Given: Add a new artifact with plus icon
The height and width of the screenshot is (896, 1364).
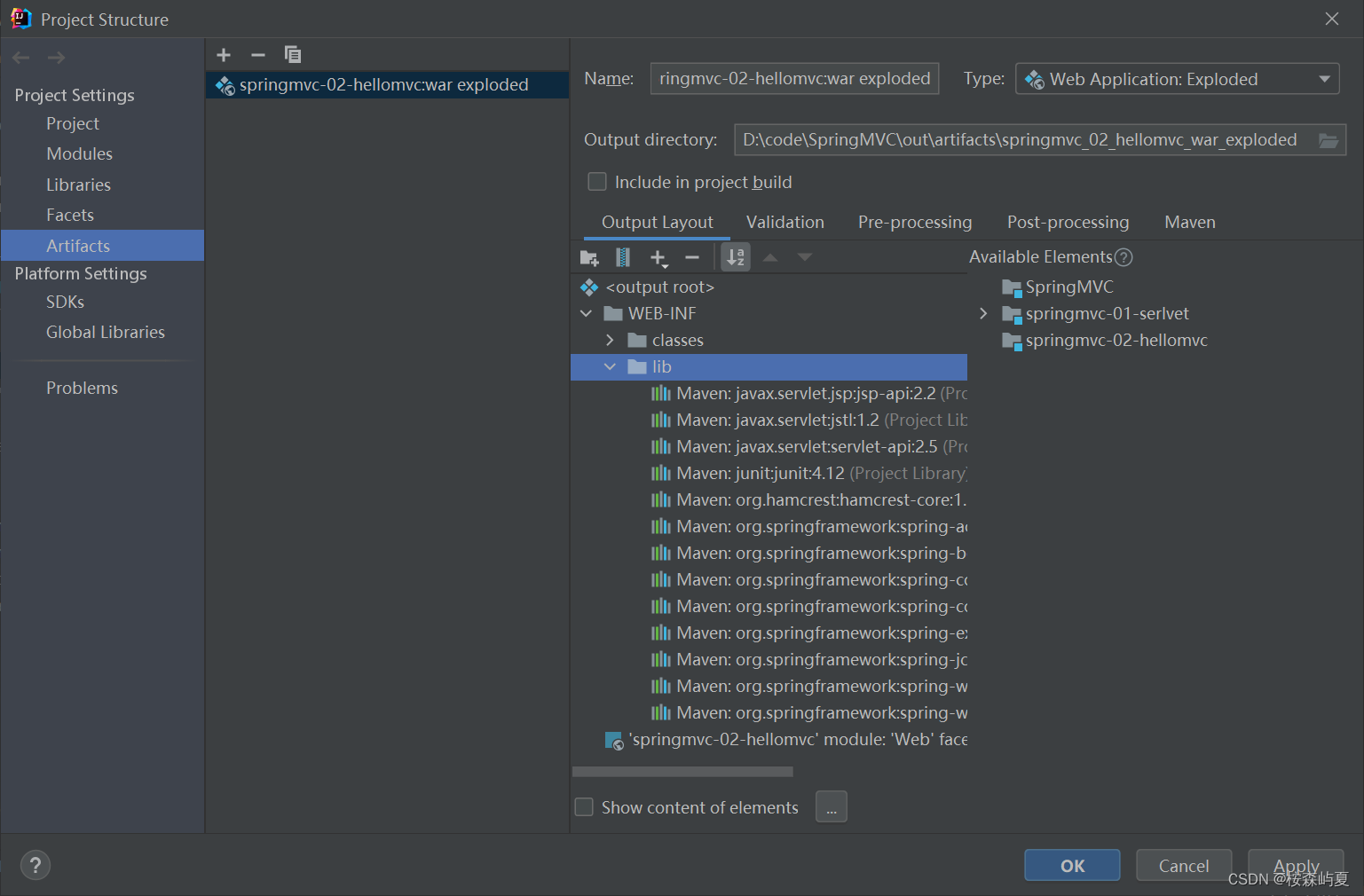Looking at the screenshot, I should [224, 55].
